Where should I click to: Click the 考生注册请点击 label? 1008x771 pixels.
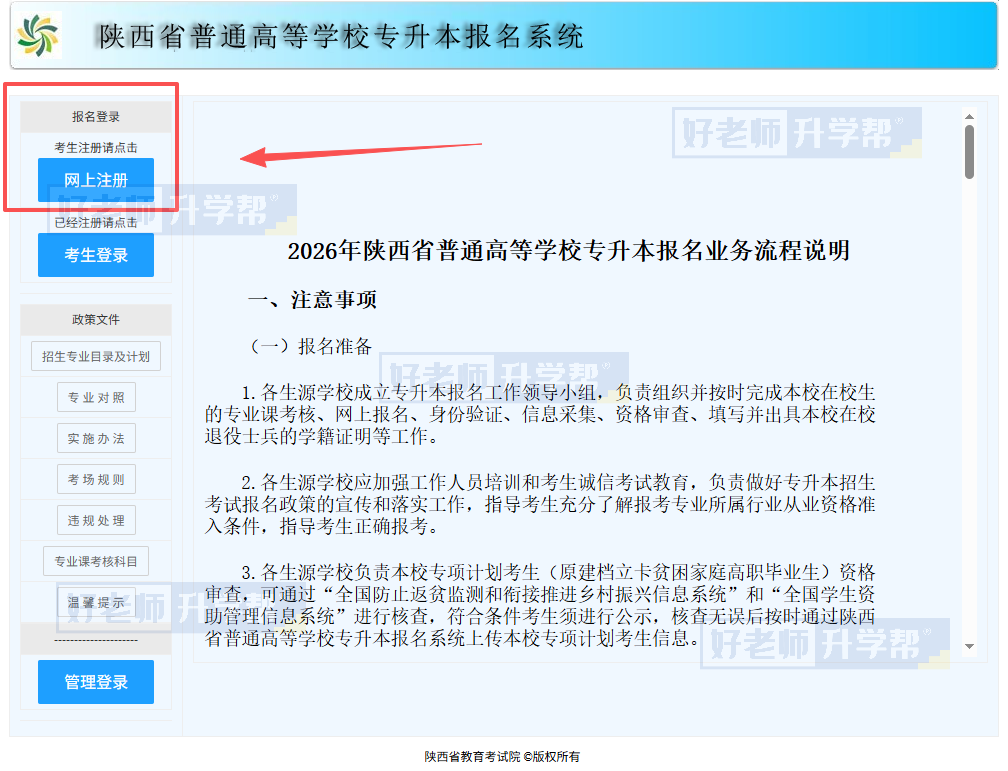coord(96,148)
